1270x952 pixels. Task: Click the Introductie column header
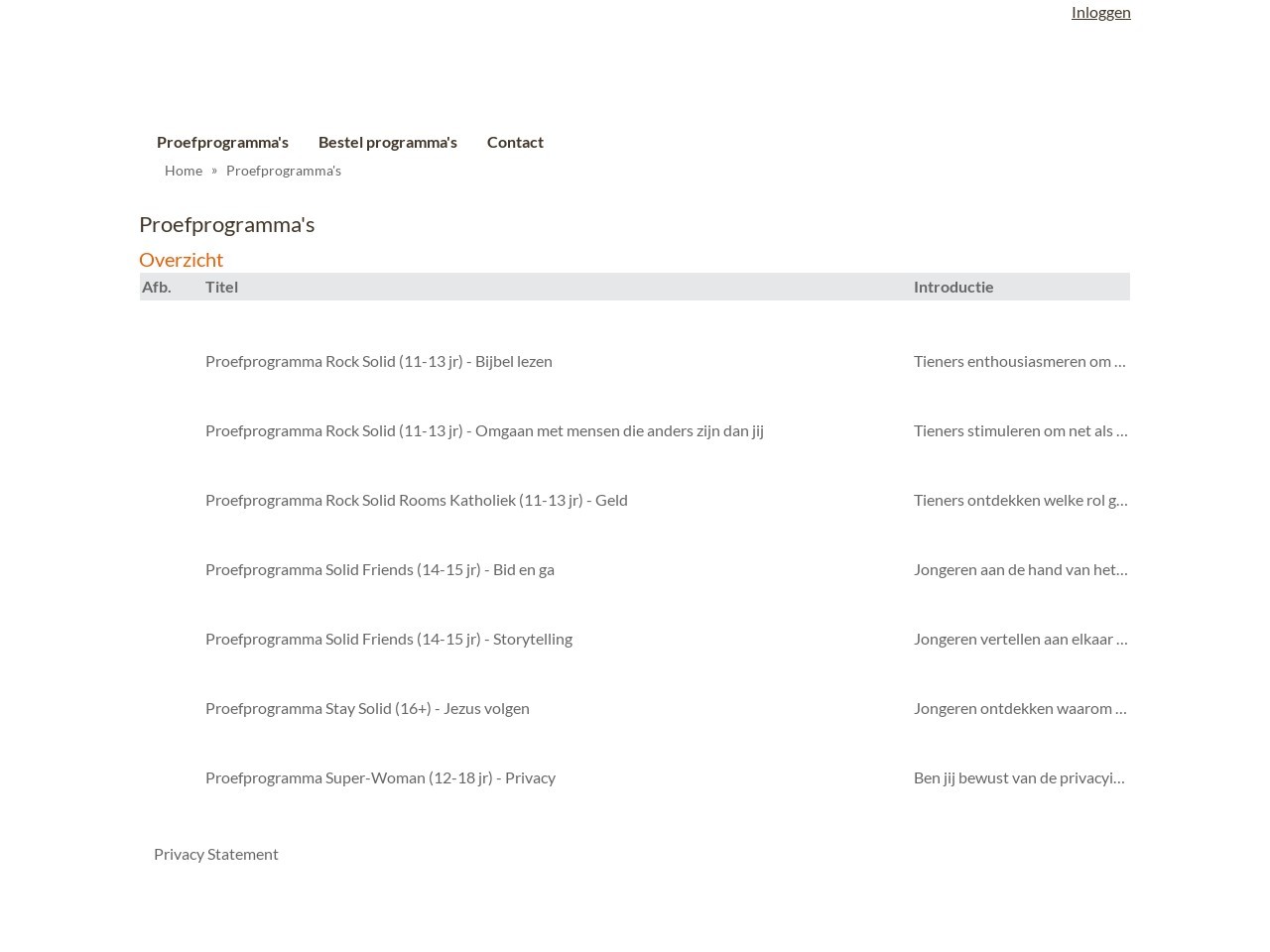(x=952, y=287)
